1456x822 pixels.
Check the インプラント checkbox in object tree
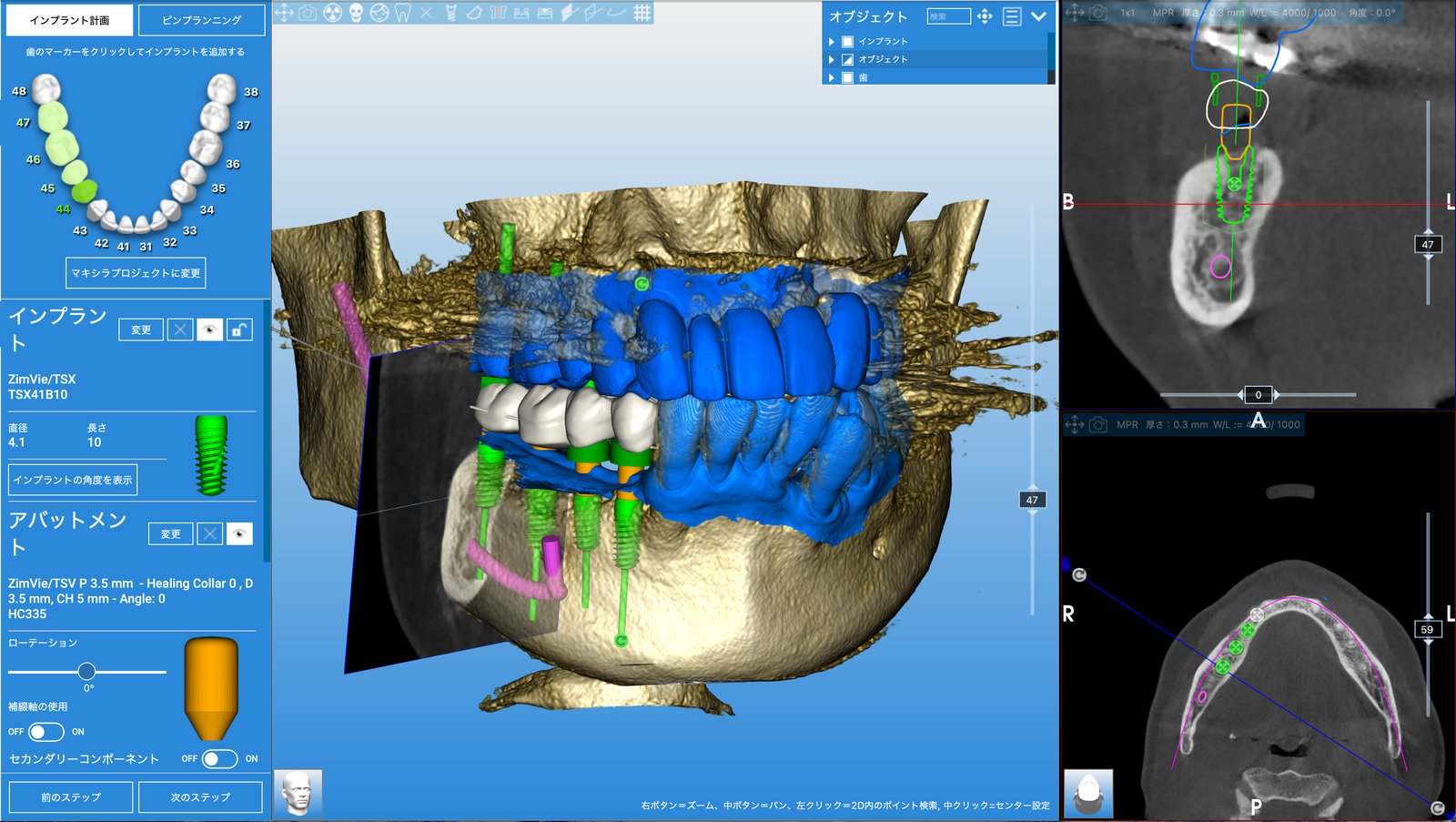click(x=847, y=41)
